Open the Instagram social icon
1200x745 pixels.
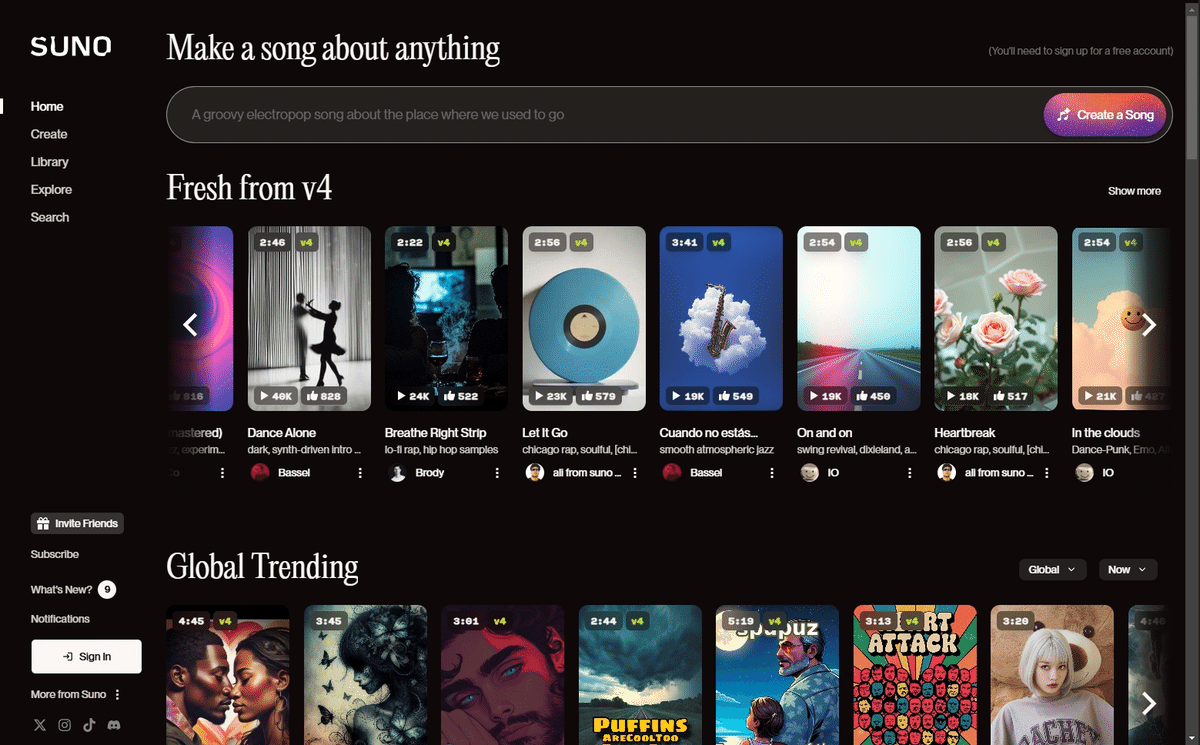pos(65,725)
